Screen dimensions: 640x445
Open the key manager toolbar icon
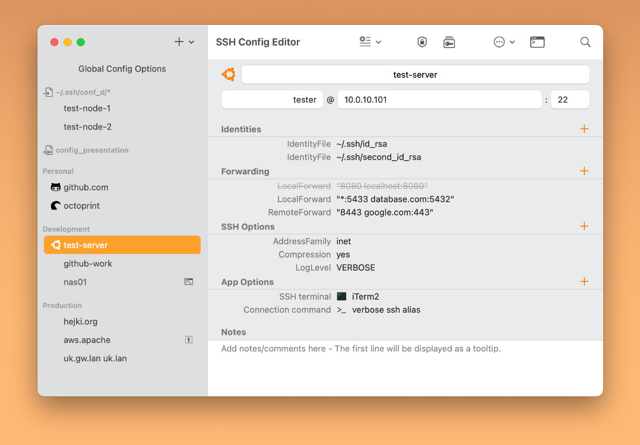point(449,42)
